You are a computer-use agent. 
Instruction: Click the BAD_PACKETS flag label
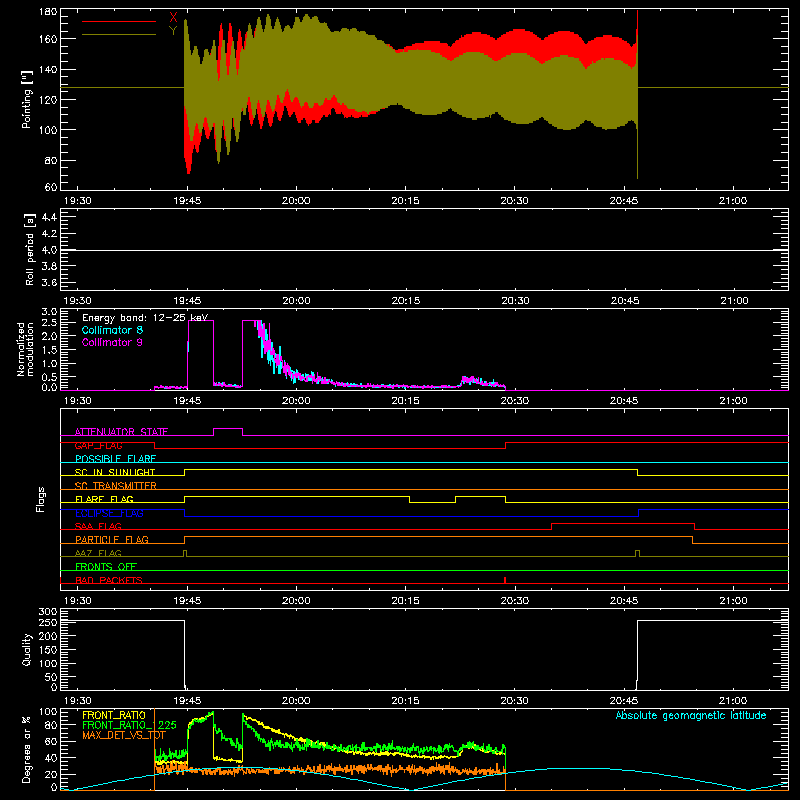109,580
